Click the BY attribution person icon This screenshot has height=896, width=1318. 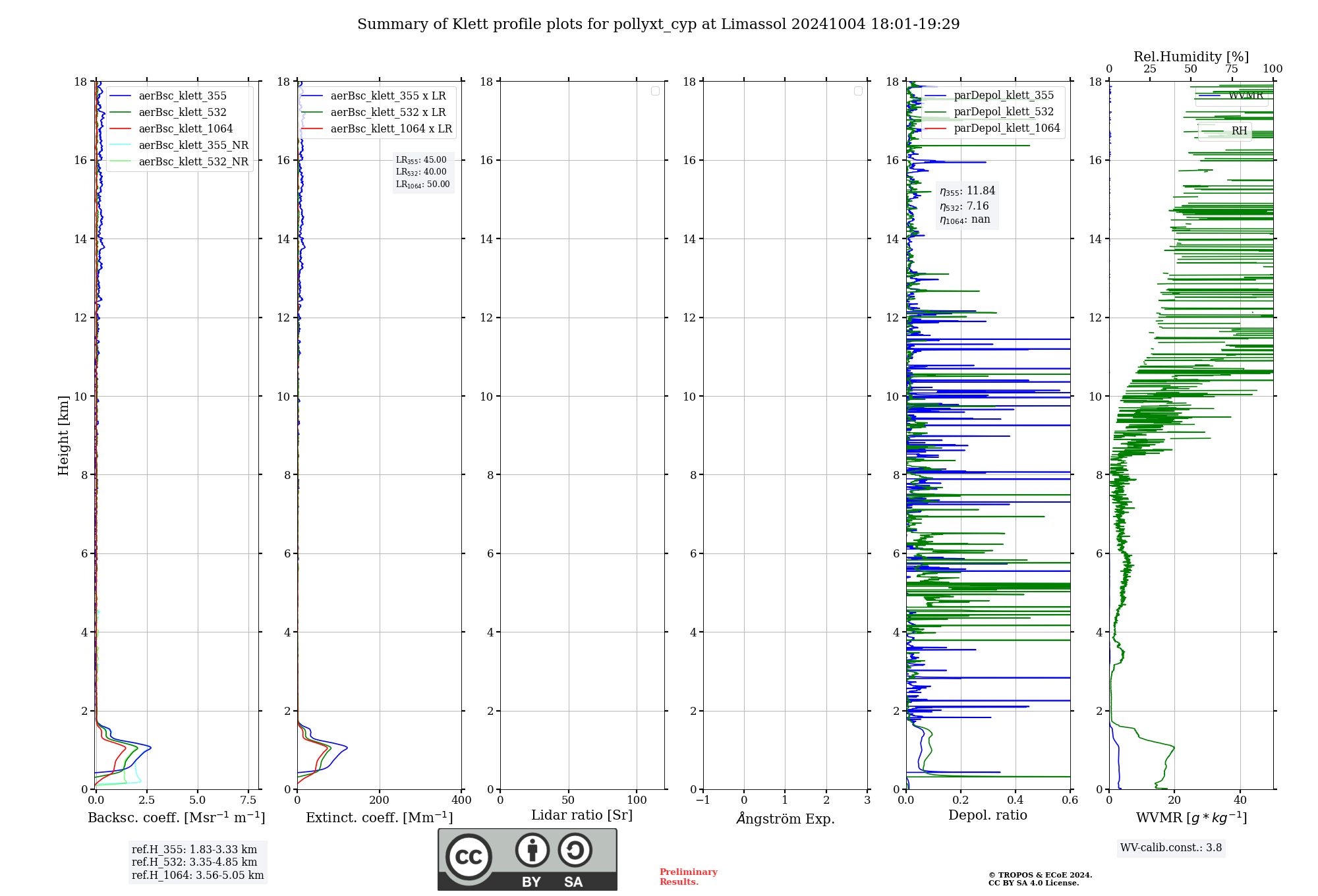532,850
